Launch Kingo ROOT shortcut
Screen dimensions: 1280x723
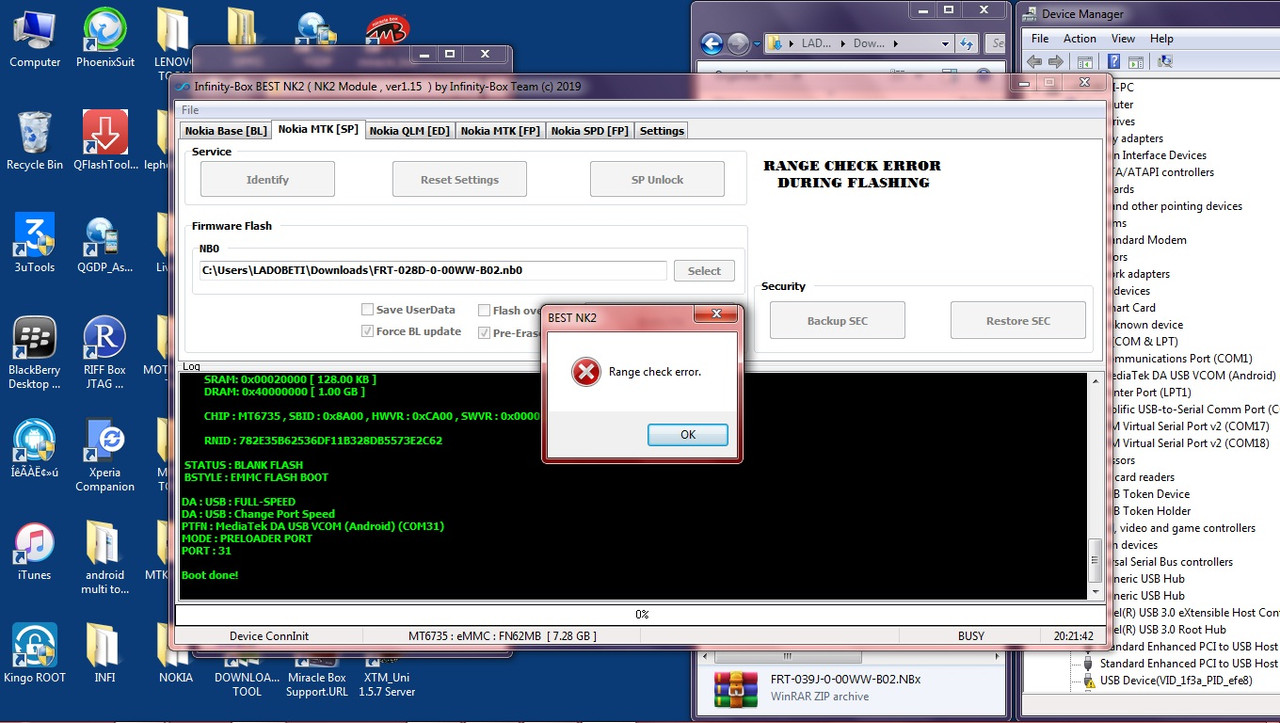coord(34,653)
